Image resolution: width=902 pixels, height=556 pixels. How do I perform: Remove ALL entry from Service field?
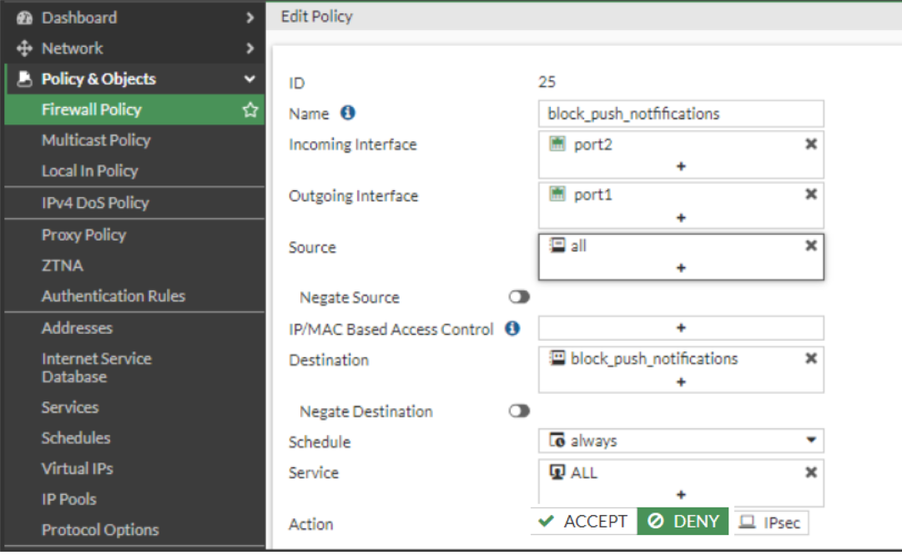click(x=811, y=472)
